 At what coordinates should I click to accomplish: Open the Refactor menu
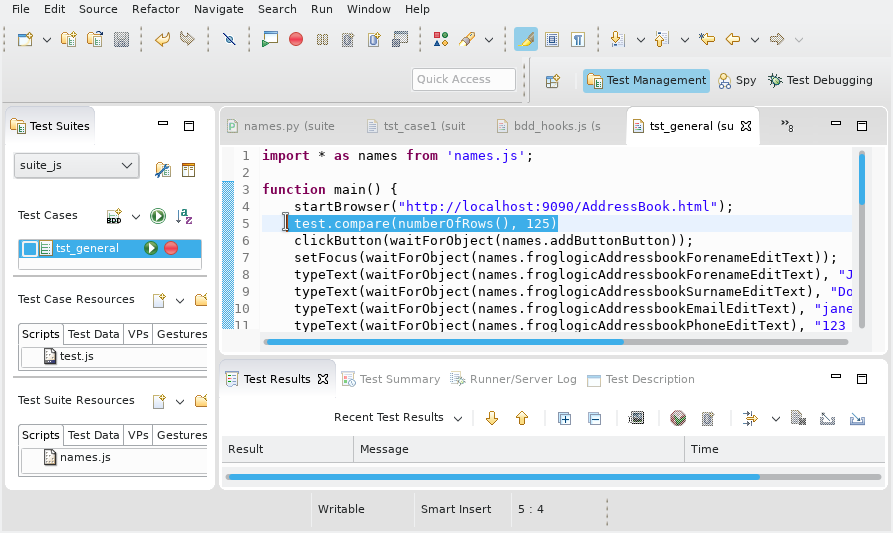[x=155, y=9]
